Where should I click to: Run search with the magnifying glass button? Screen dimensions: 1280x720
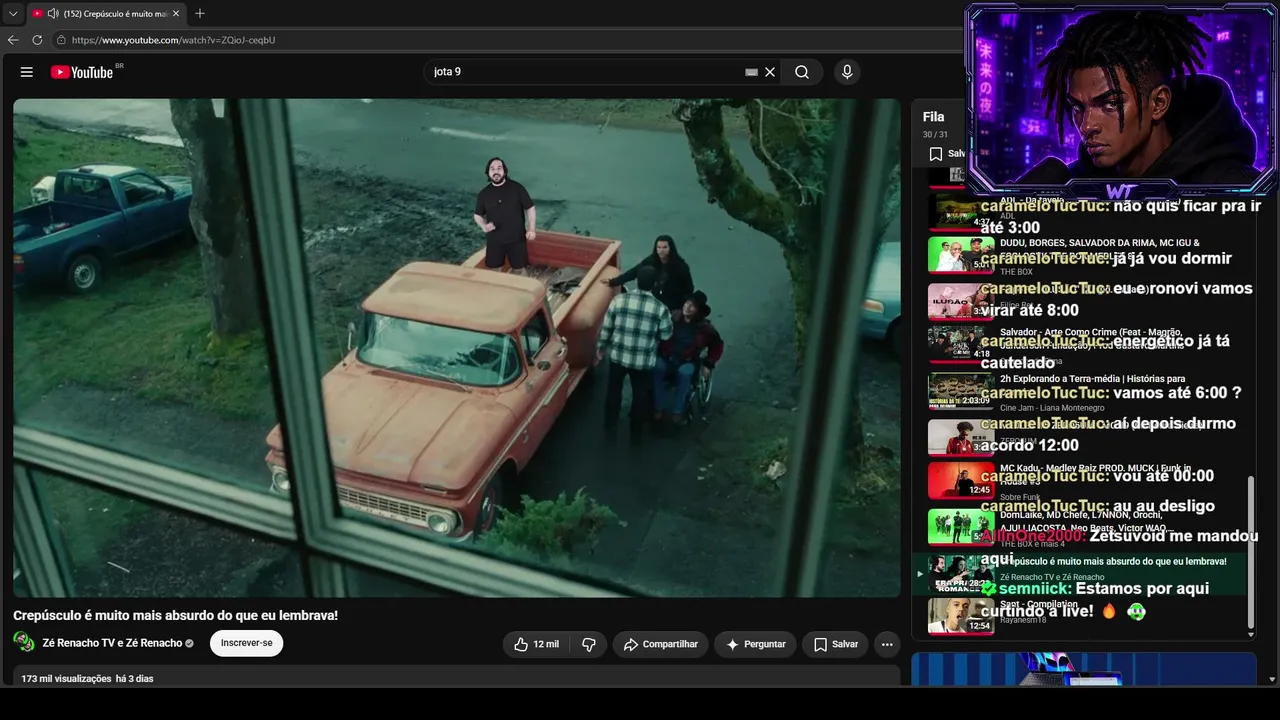coord(802,72)
